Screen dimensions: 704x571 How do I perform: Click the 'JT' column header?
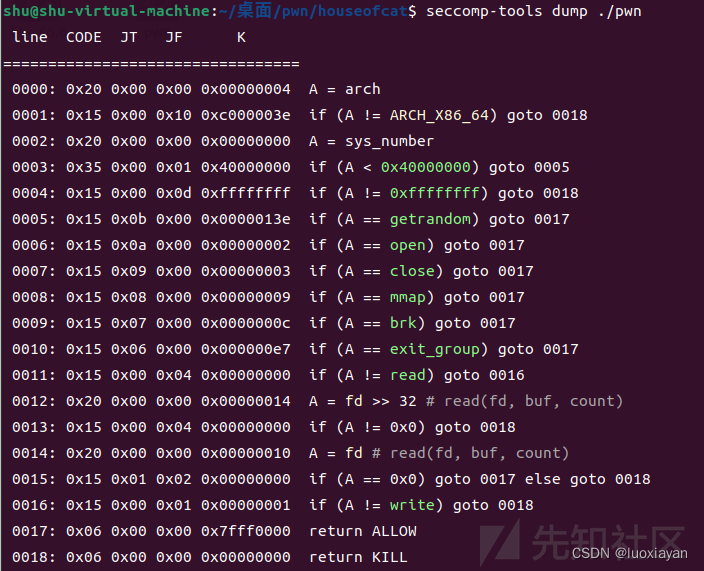coord(129,37)
